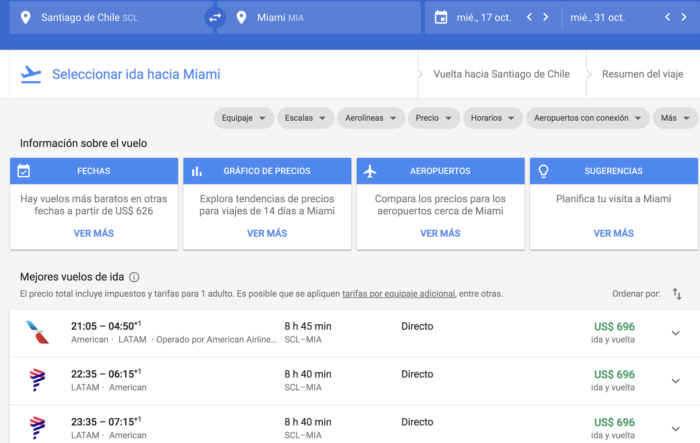Expand Aeropuertos con conexión filter

click(586, 118)
